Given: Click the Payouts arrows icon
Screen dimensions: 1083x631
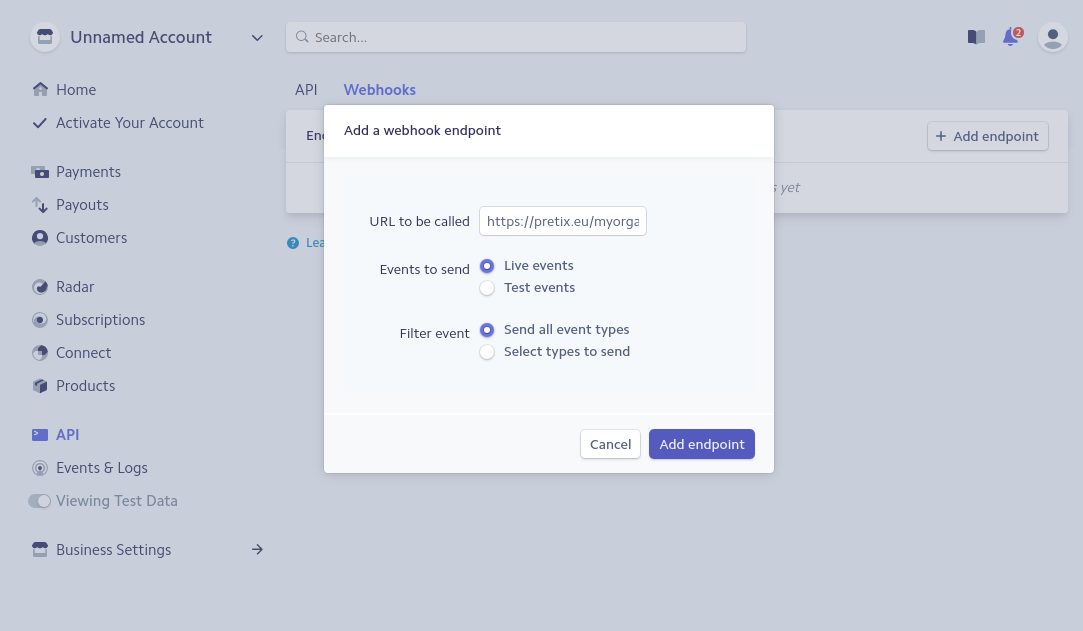Looking at the screenshot, I should pos(40,205).
